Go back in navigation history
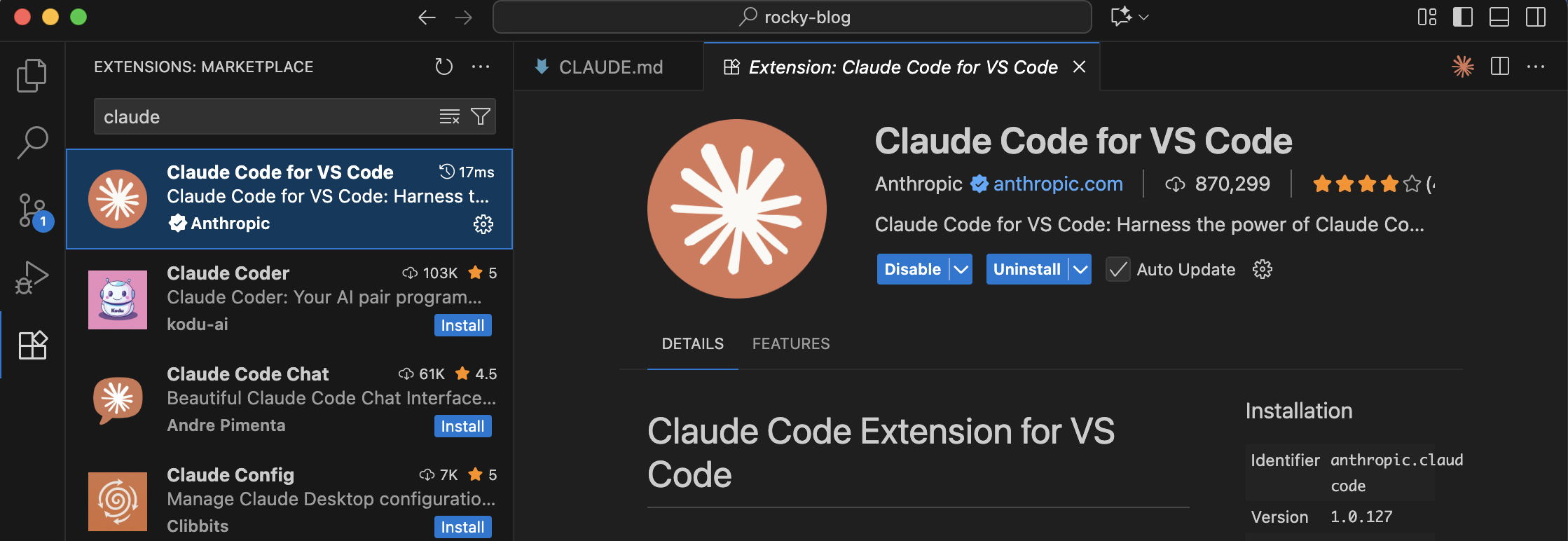 click(x=427, y=18)
